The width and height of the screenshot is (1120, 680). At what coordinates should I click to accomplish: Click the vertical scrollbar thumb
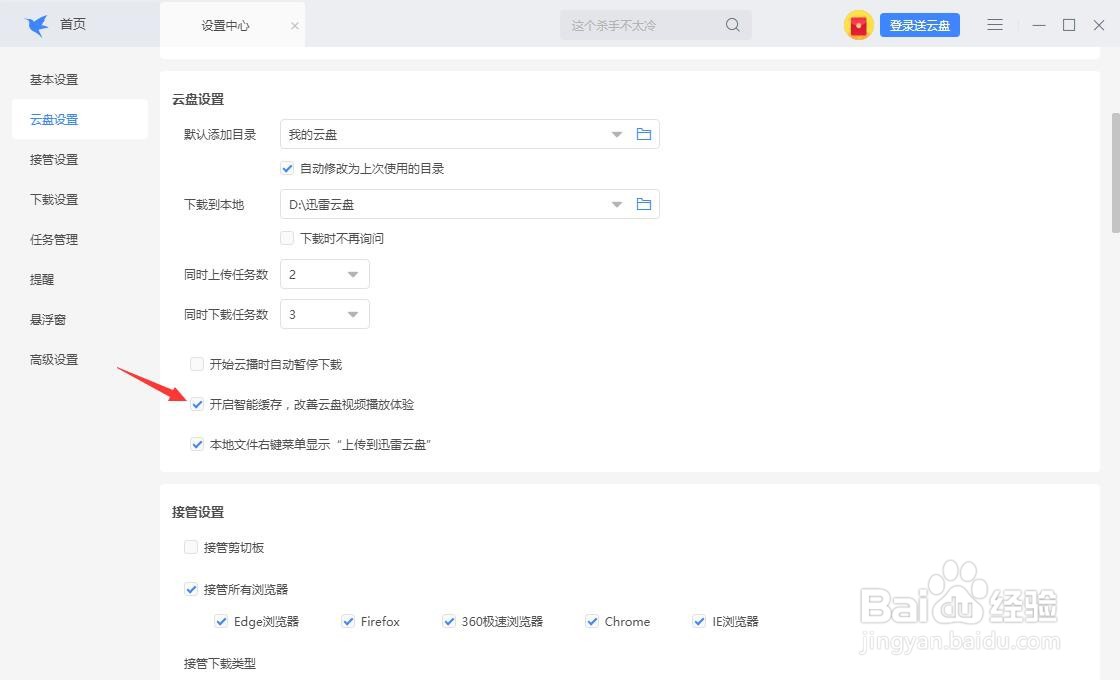click(1116, 173)
